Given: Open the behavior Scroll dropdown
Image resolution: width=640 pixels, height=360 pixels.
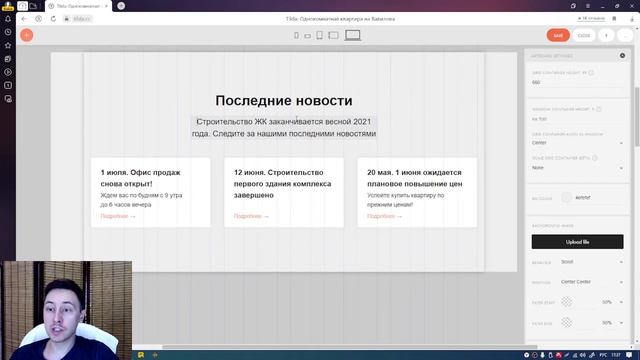Looking at the screenshot, I should [592, 262].
